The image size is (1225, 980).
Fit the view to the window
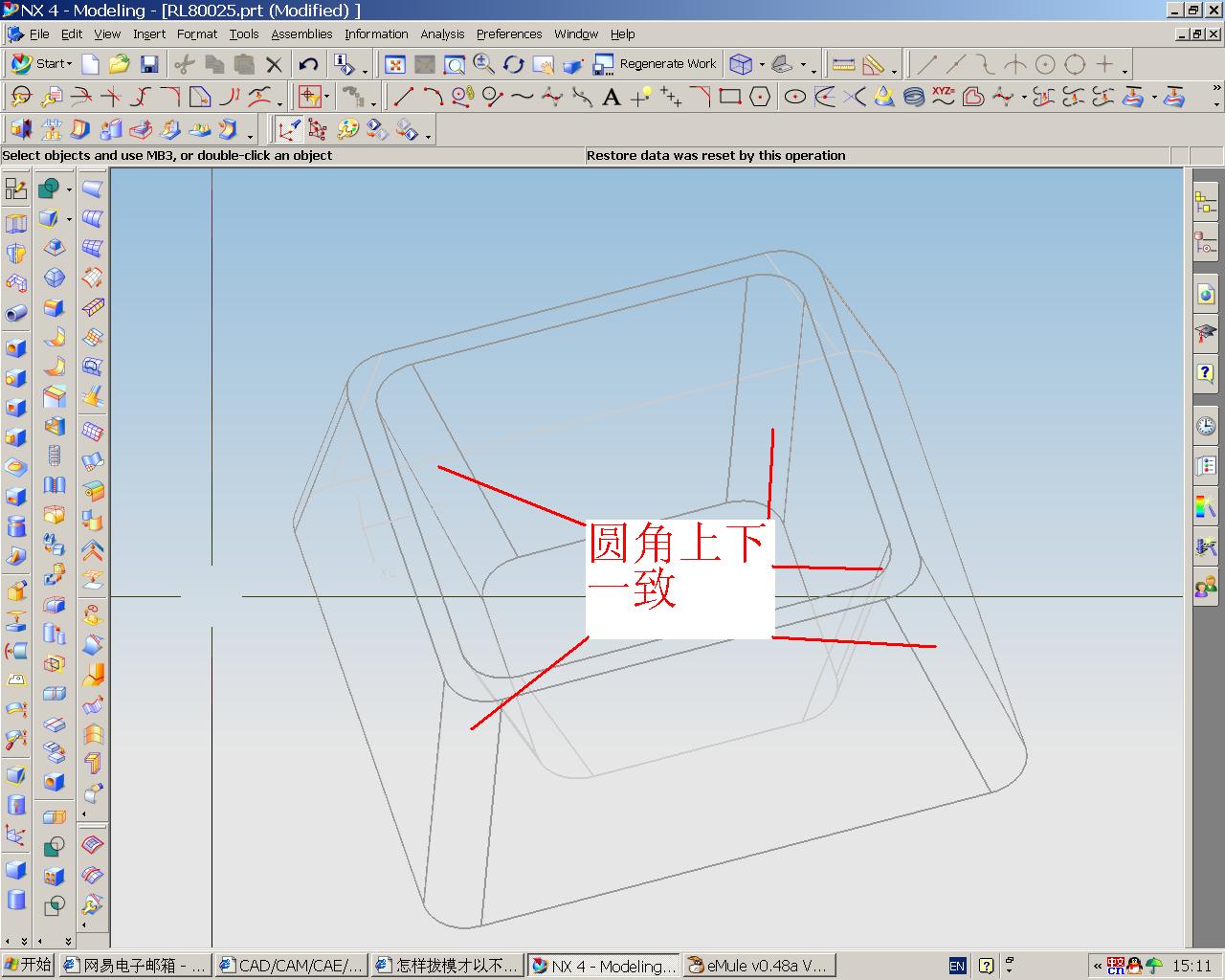click(x=394, y=64)
